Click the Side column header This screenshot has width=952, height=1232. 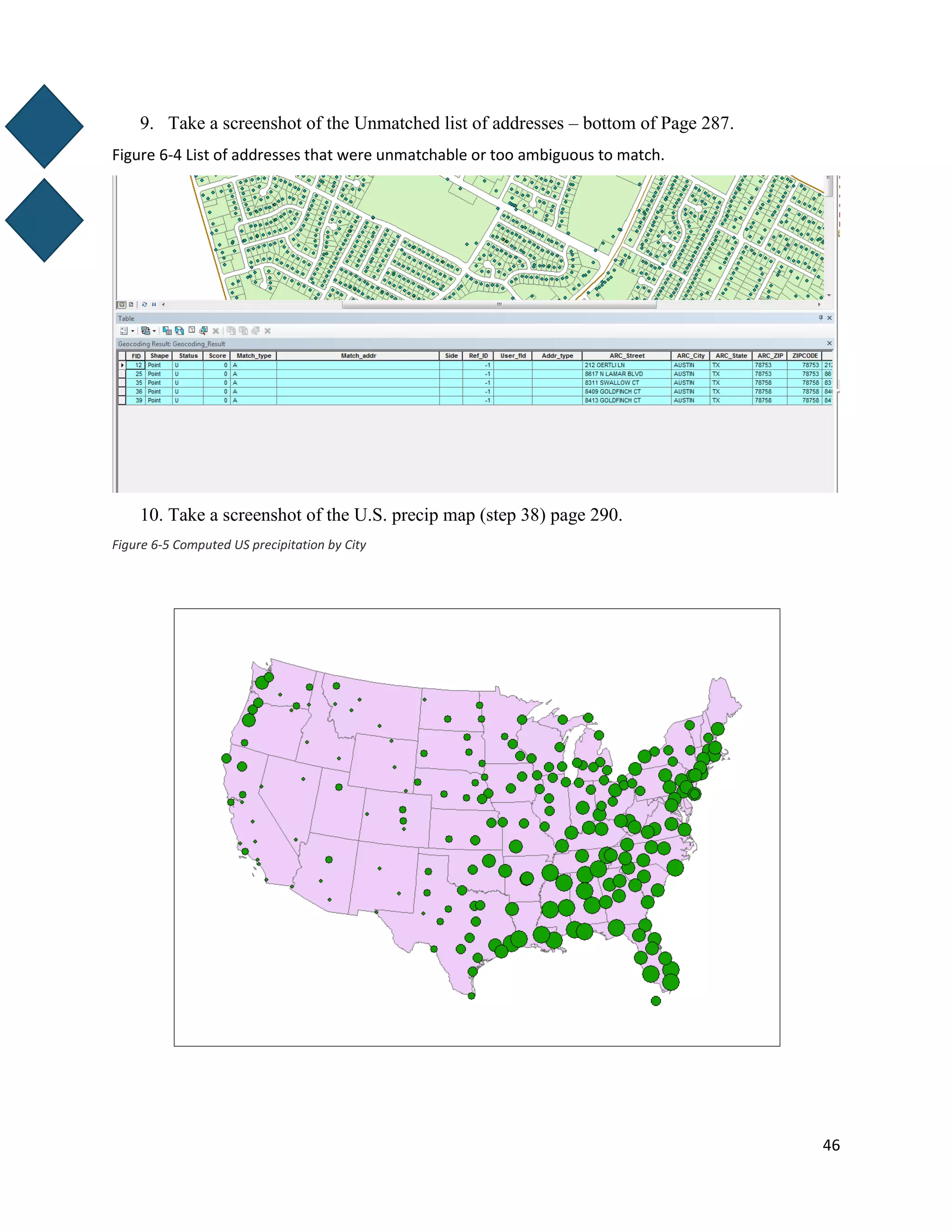tap(451, 357)
